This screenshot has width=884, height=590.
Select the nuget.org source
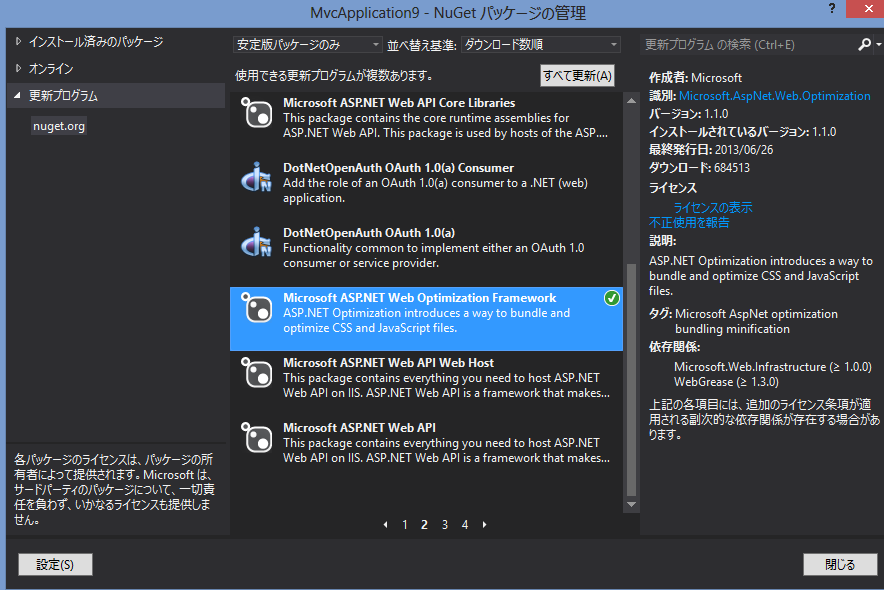59,126
